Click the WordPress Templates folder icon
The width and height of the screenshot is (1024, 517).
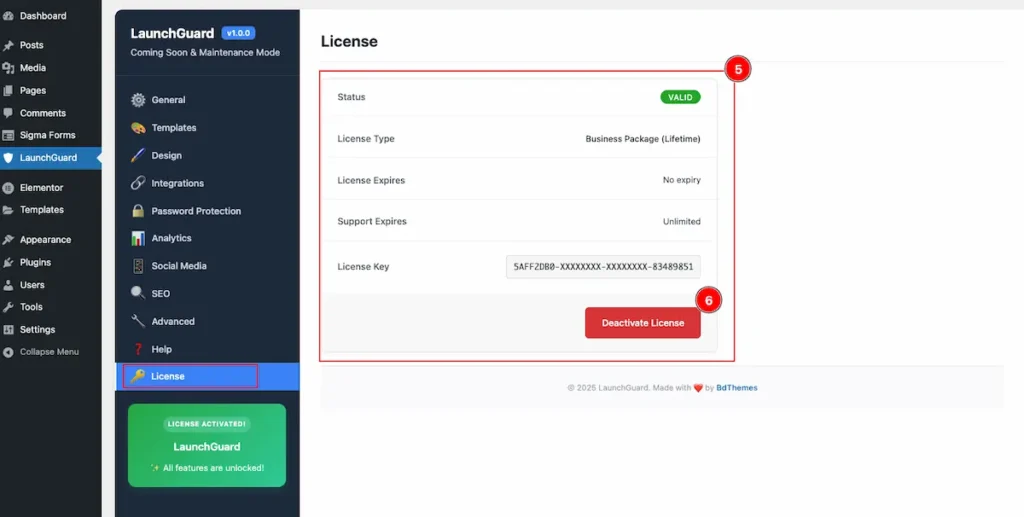8,210
